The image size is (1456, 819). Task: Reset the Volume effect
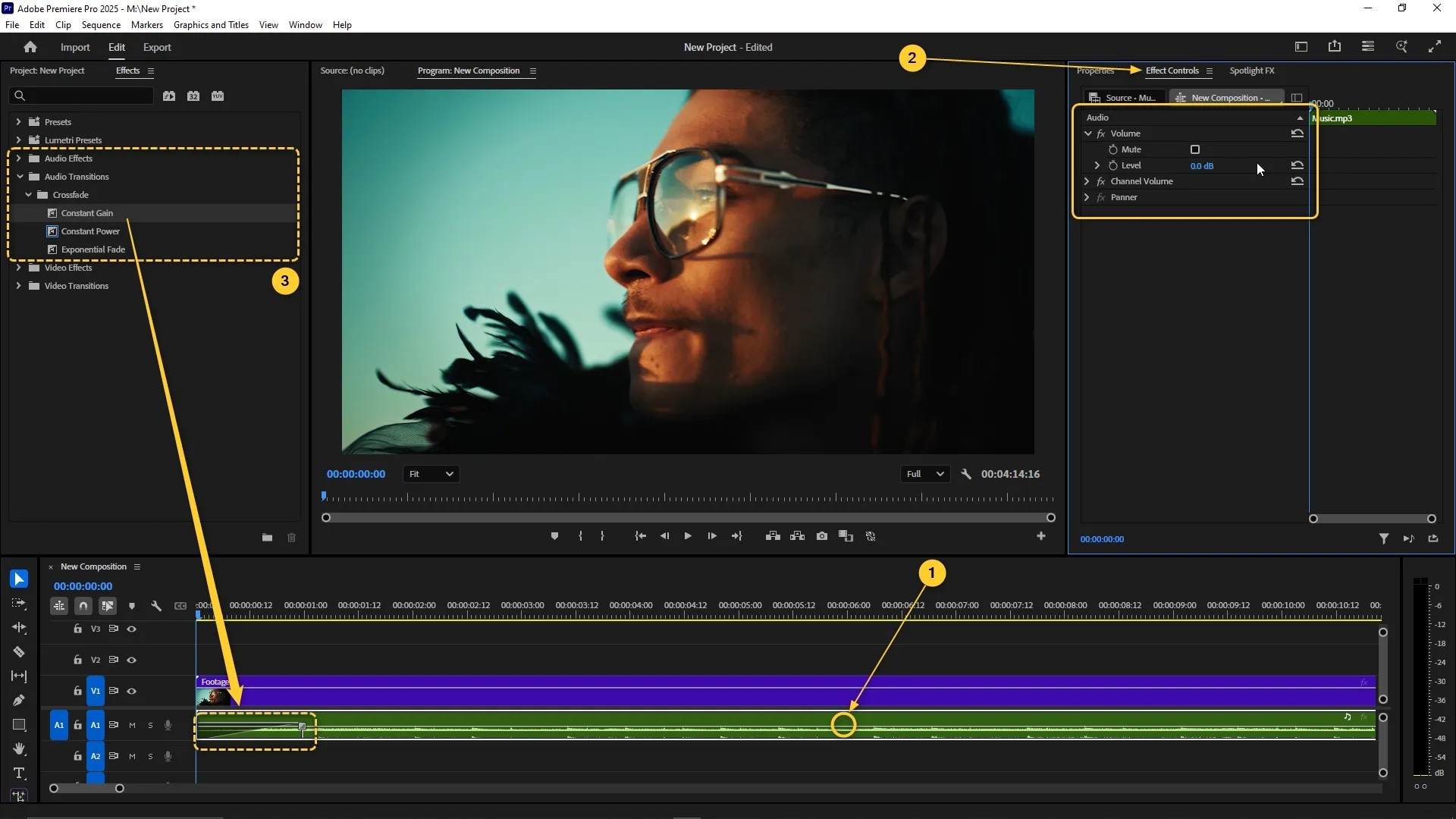pos(1298,133)
